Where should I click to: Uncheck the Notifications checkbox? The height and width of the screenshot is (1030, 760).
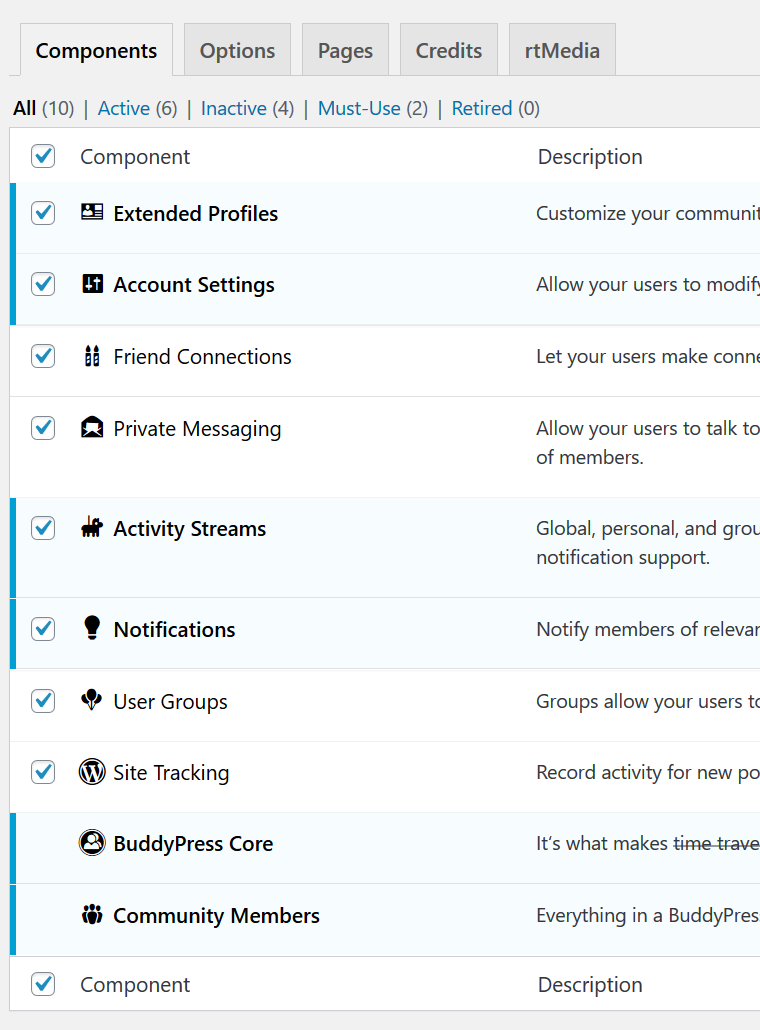tap(43, 629)
